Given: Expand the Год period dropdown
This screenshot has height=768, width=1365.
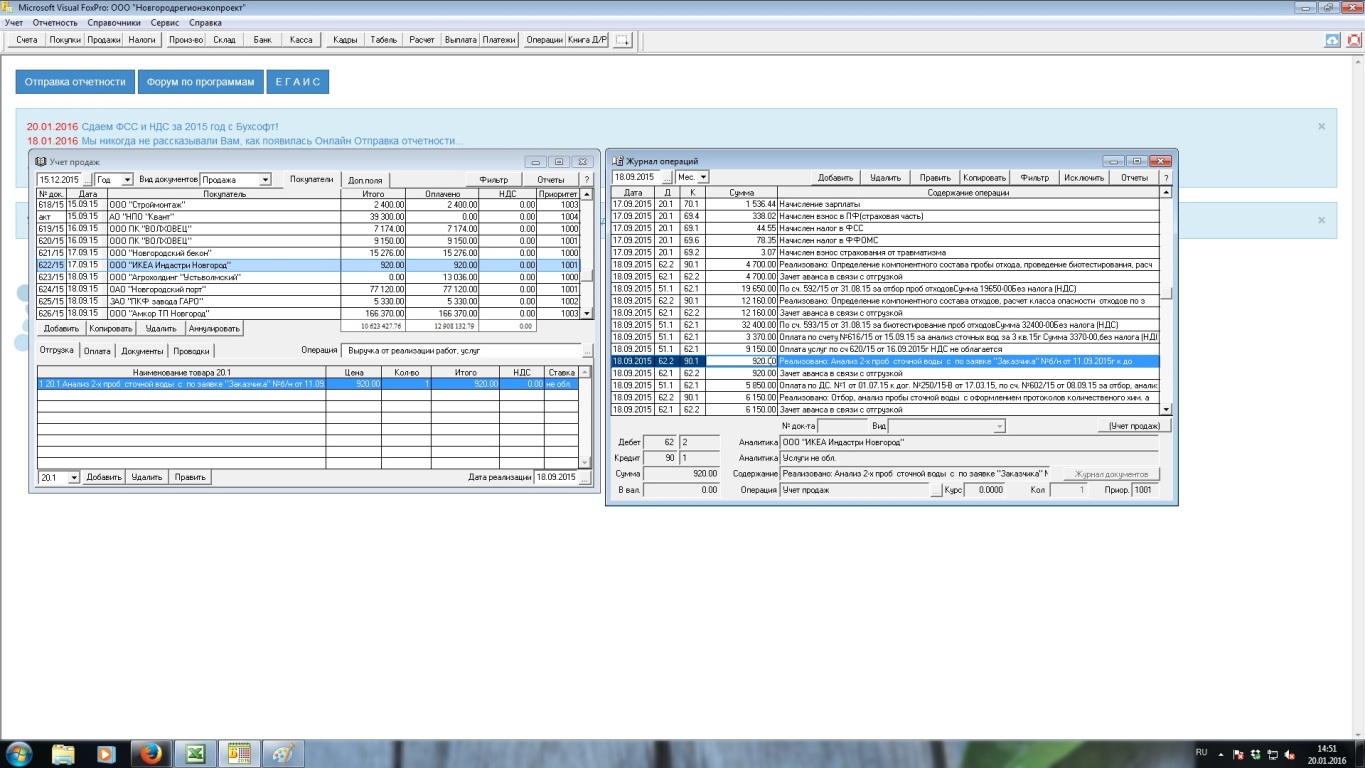Looking at the screenshot, I should (x=127, y=180).
